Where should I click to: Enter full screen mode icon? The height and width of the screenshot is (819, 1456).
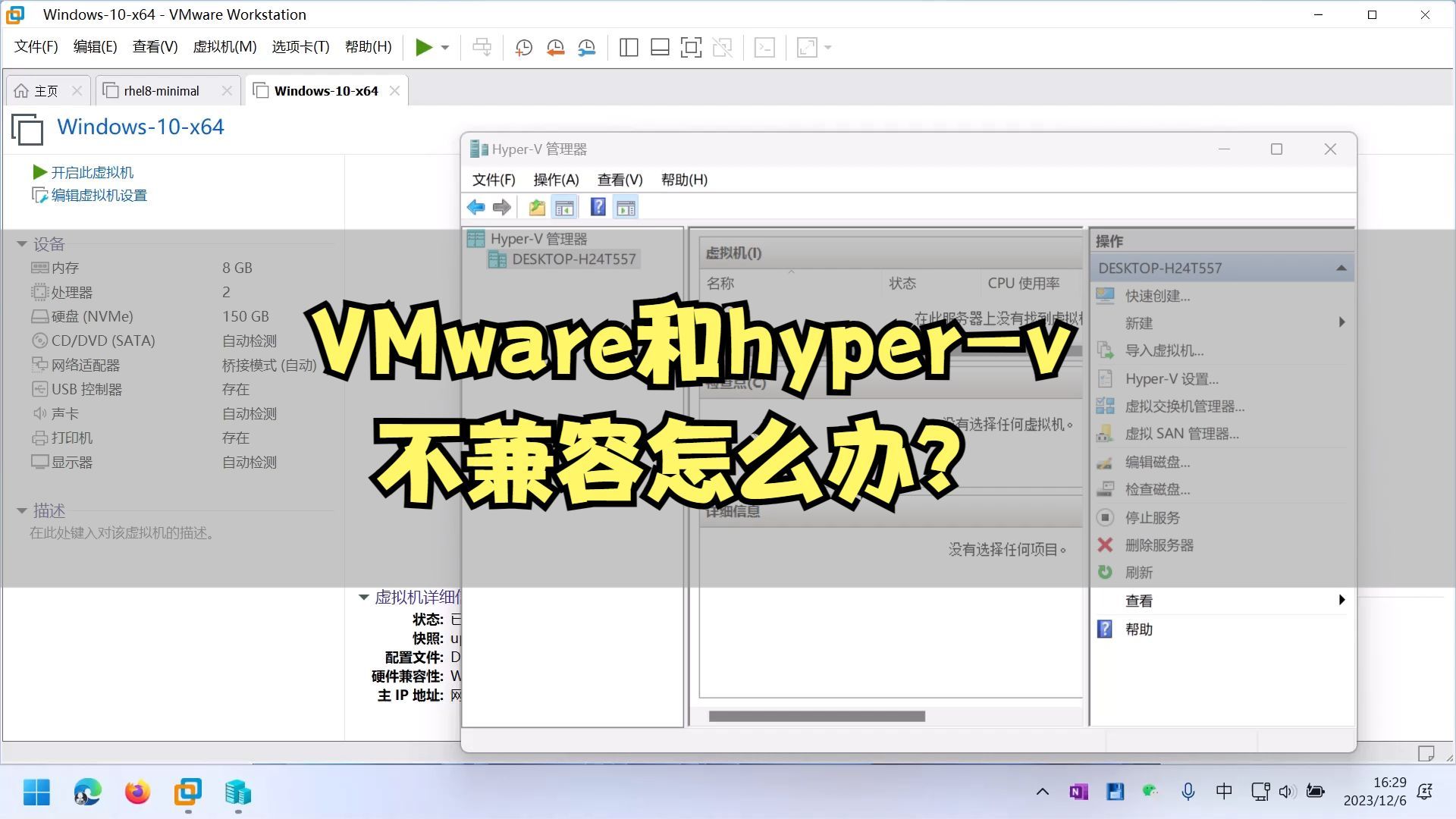(691, 48)
